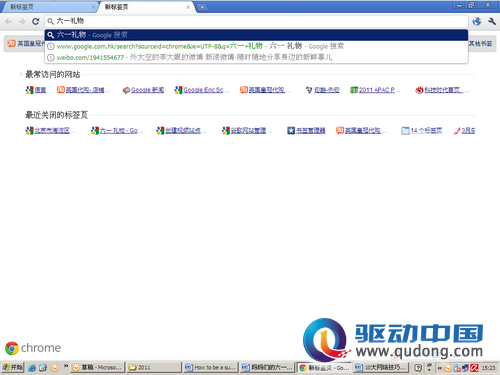
Task: Open the 英国皇冠 bookmark on bookmarks bar
Action: [26, 43]
